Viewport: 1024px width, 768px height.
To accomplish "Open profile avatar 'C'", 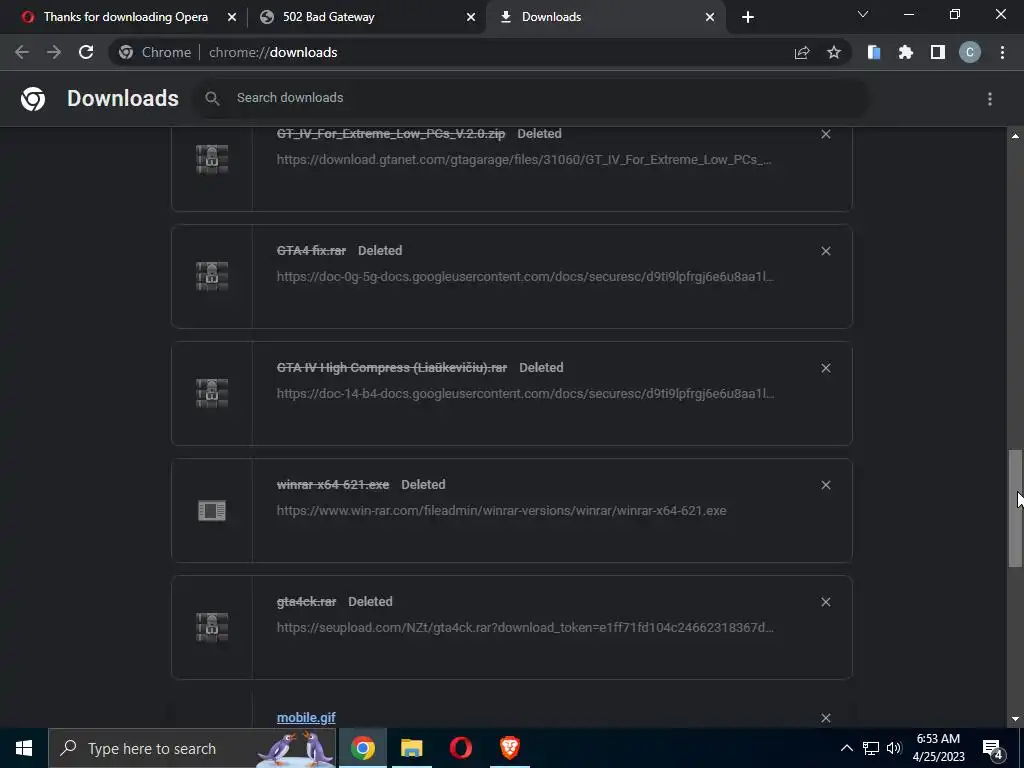I will 970,52.
